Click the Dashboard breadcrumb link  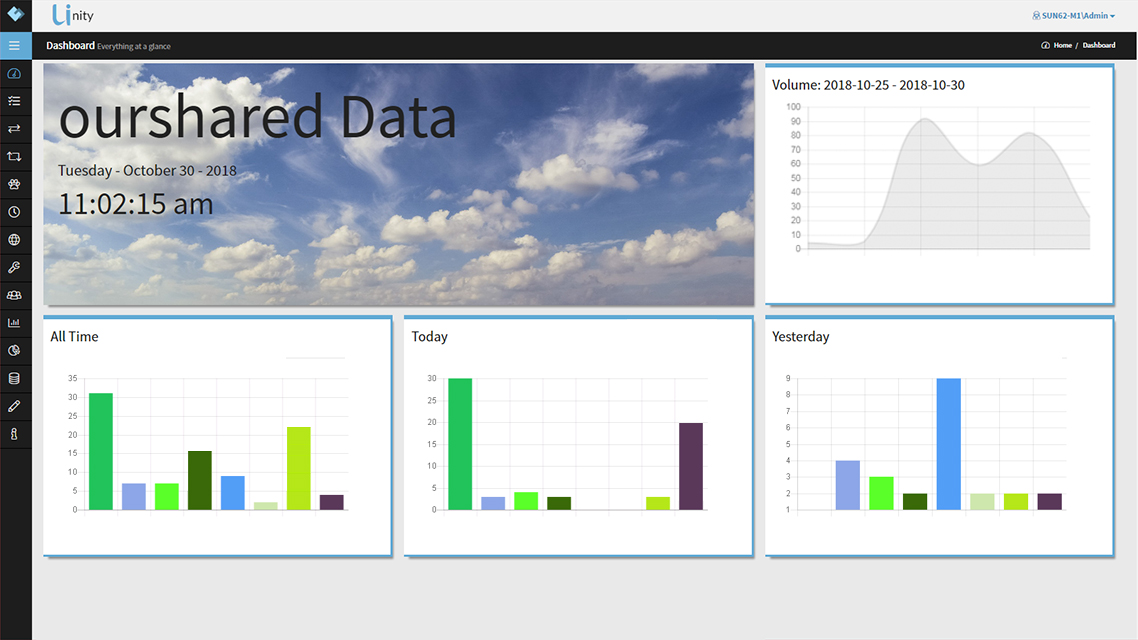(1099, 46)
